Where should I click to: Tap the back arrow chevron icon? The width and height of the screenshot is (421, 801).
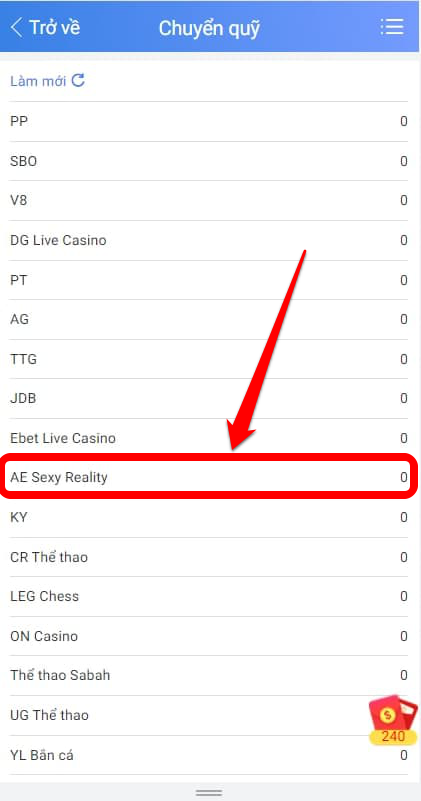(16, 27)
